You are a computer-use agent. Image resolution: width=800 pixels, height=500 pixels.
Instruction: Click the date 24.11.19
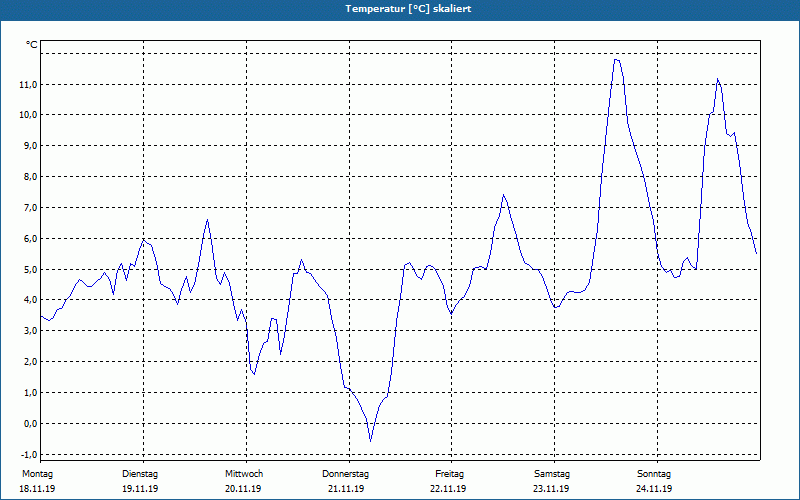click(654, 489)
